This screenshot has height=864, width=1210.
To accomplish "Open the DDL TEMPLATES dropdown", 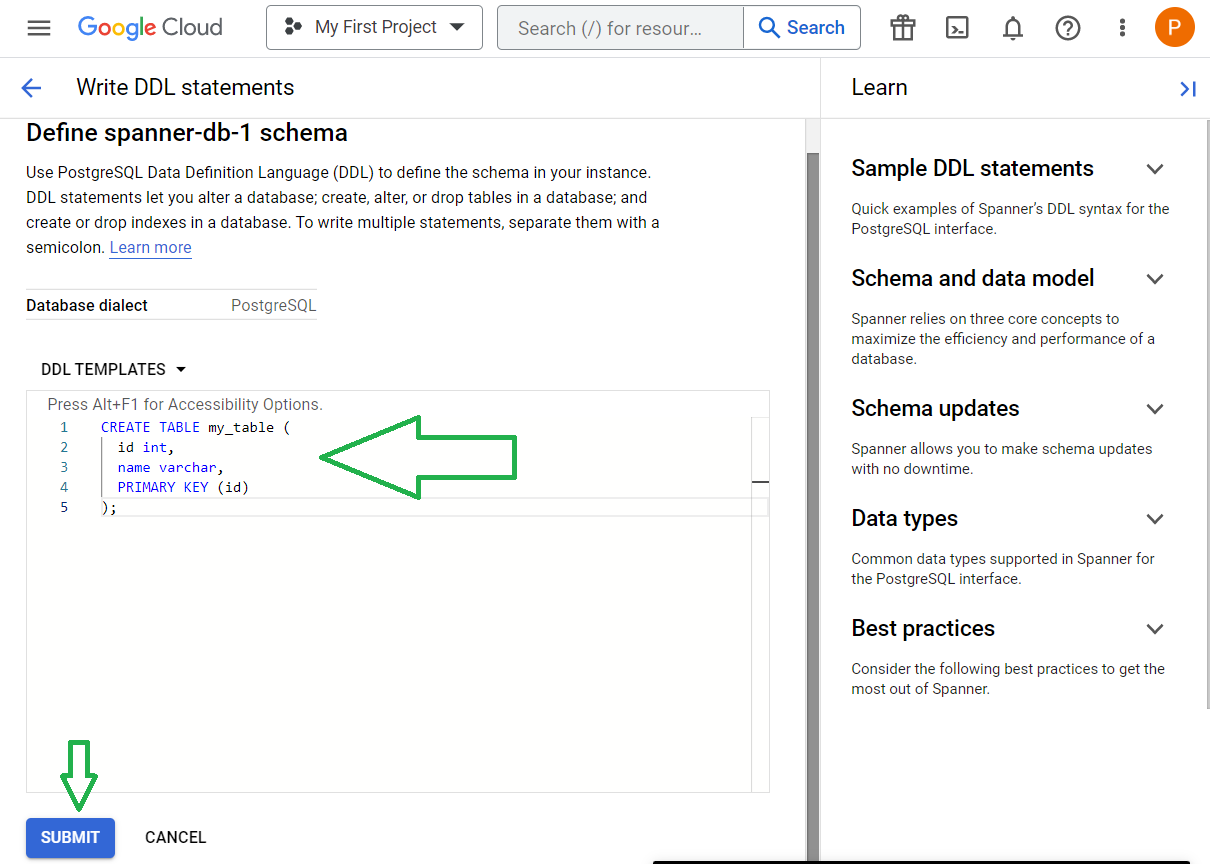I will pyautogui.click(x=114, y=369).
